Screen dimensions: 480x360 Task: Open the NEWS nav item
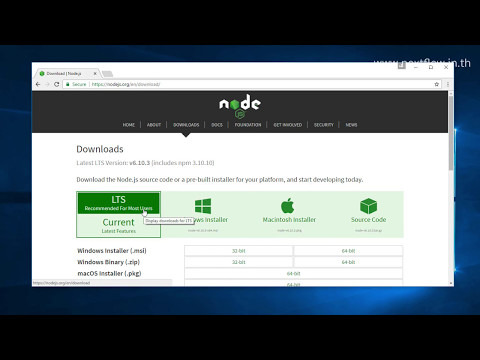tap(351, 125)
